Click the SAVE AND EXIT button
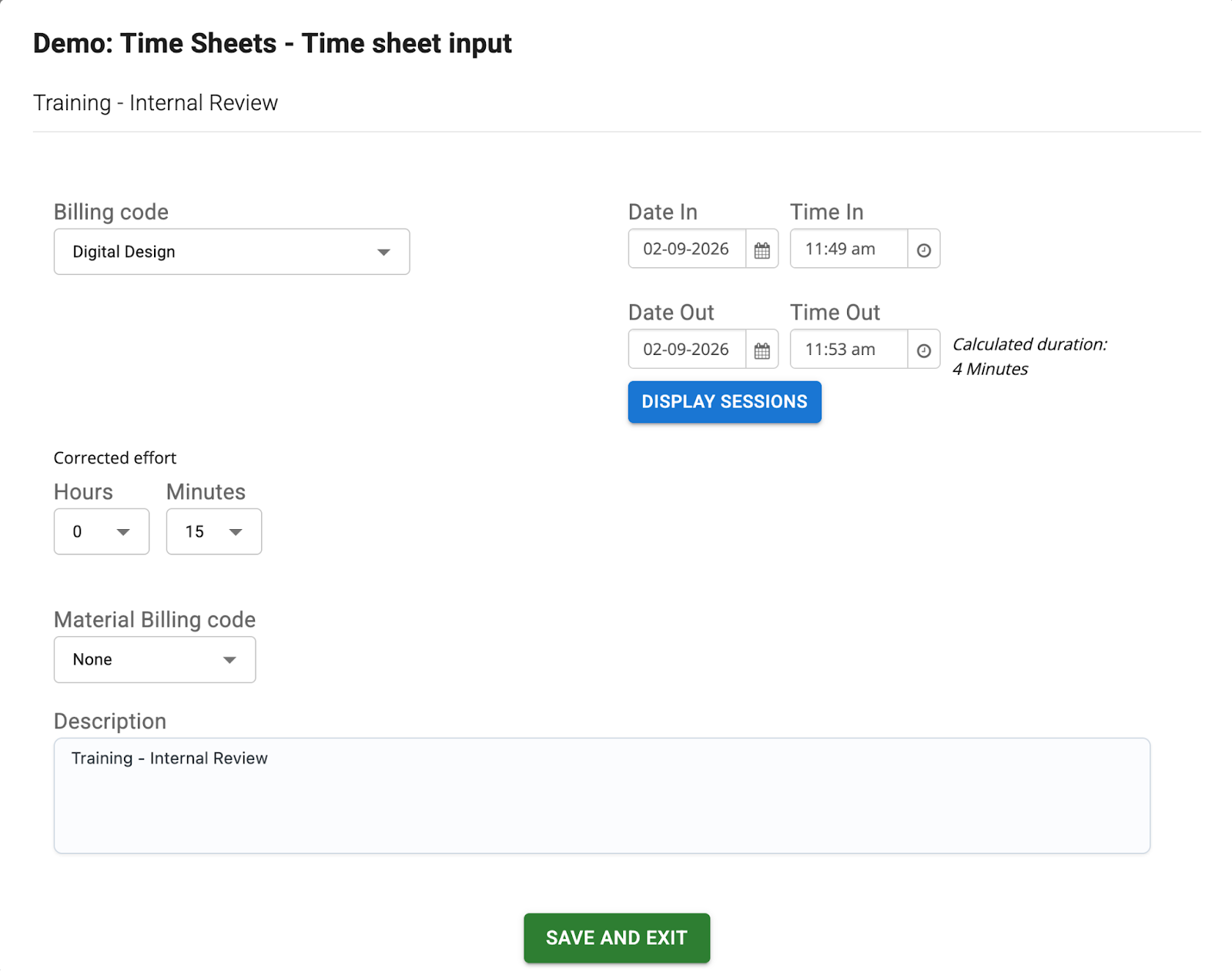This screenshot has height=978, width=1232. coord(616,938)
